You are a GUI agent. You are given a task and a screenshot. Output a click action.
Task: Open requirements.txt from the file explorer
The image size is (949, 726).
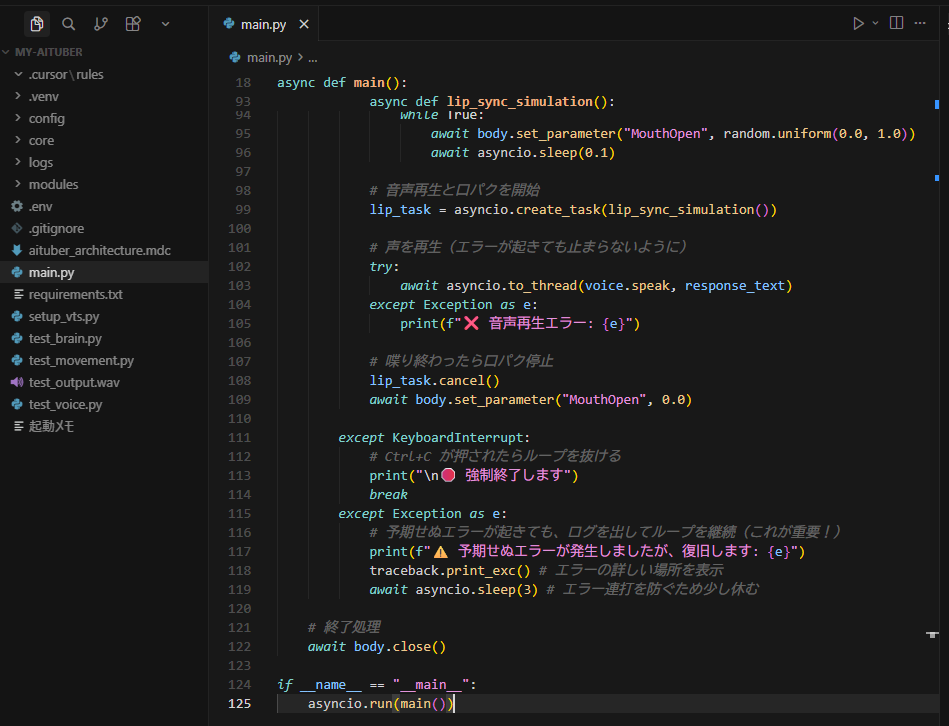[x=75, y=295]
